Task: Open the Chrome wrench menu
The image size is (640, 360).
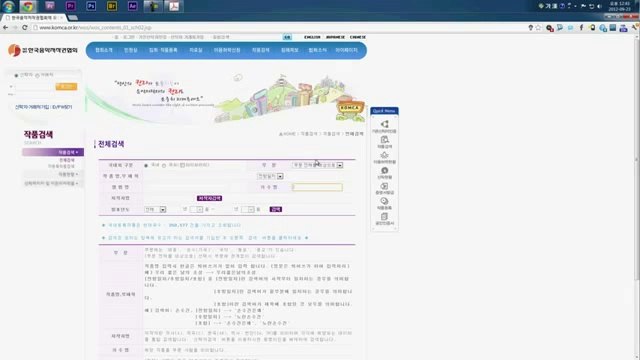Action: pyautogui.click(x=635, y=28)
